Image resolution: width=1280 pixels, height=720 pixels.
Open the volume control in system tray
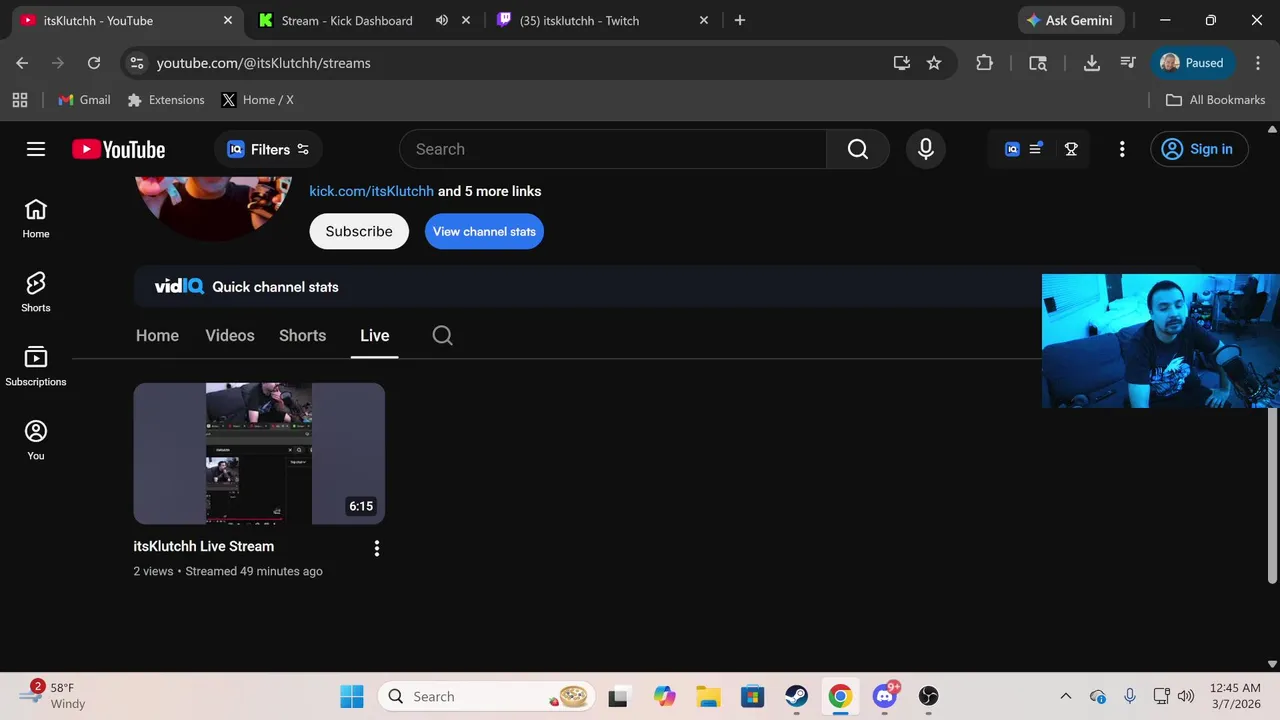(1186, 696)
